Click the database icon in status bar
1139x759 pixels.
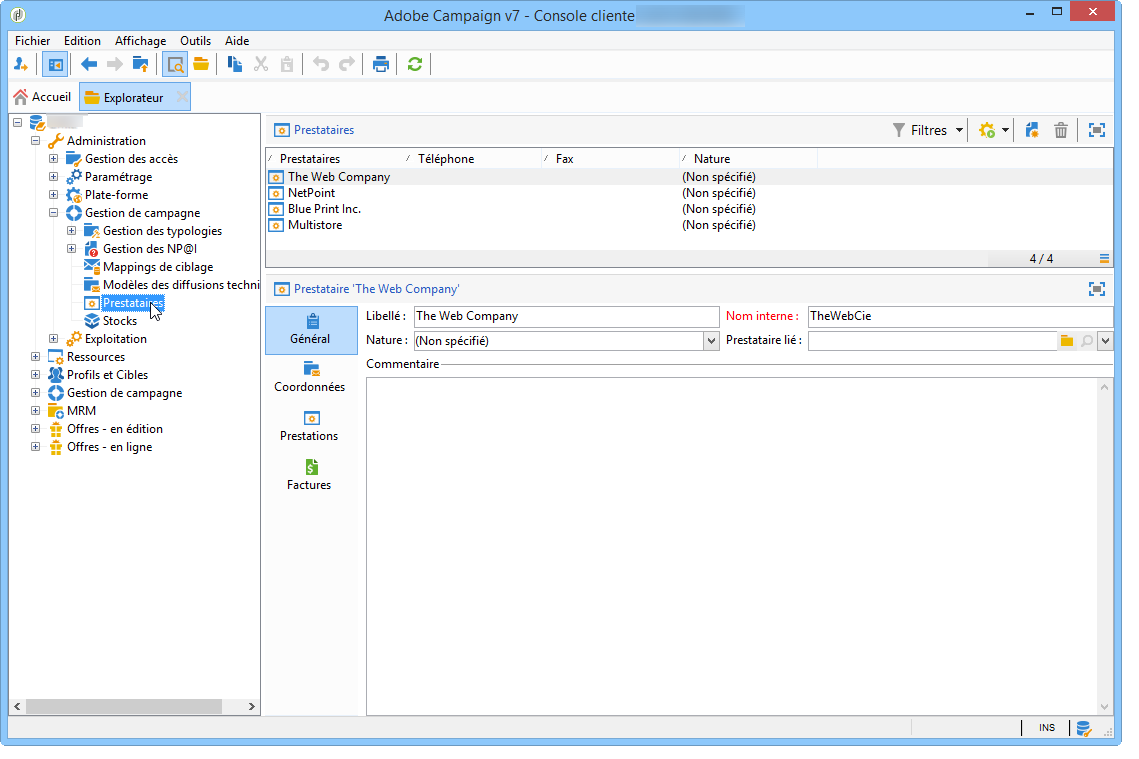tap(1084, 728)
